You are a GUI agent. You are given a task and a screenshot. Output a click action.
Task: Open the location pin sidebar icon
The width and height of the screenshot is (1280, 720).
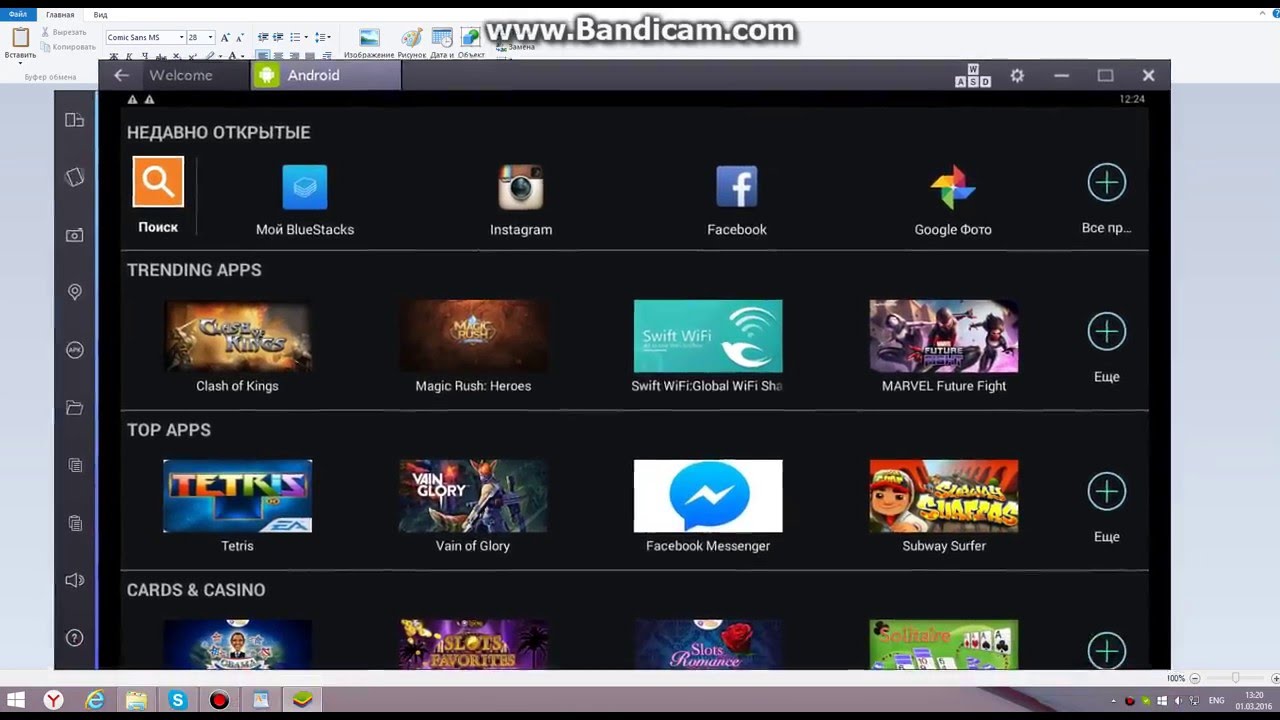point(75,292)
